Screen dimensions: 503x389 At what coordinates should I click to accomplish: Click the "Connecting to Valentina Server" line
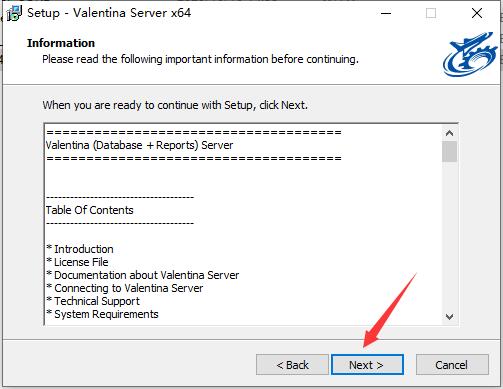125,288
